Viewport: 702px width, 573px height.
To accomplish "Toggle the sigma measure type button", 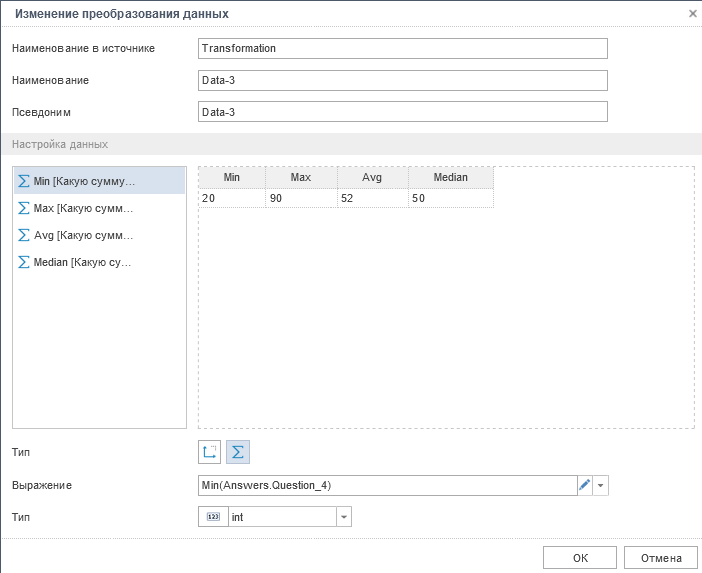I will [x=238, y=452].
